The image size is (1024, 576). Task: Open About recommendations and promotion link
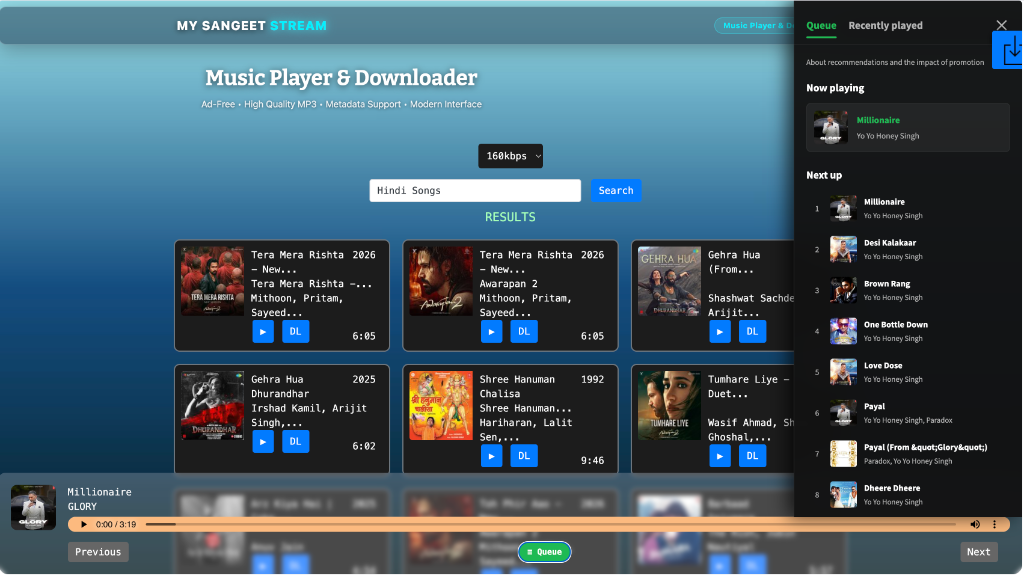895,63
